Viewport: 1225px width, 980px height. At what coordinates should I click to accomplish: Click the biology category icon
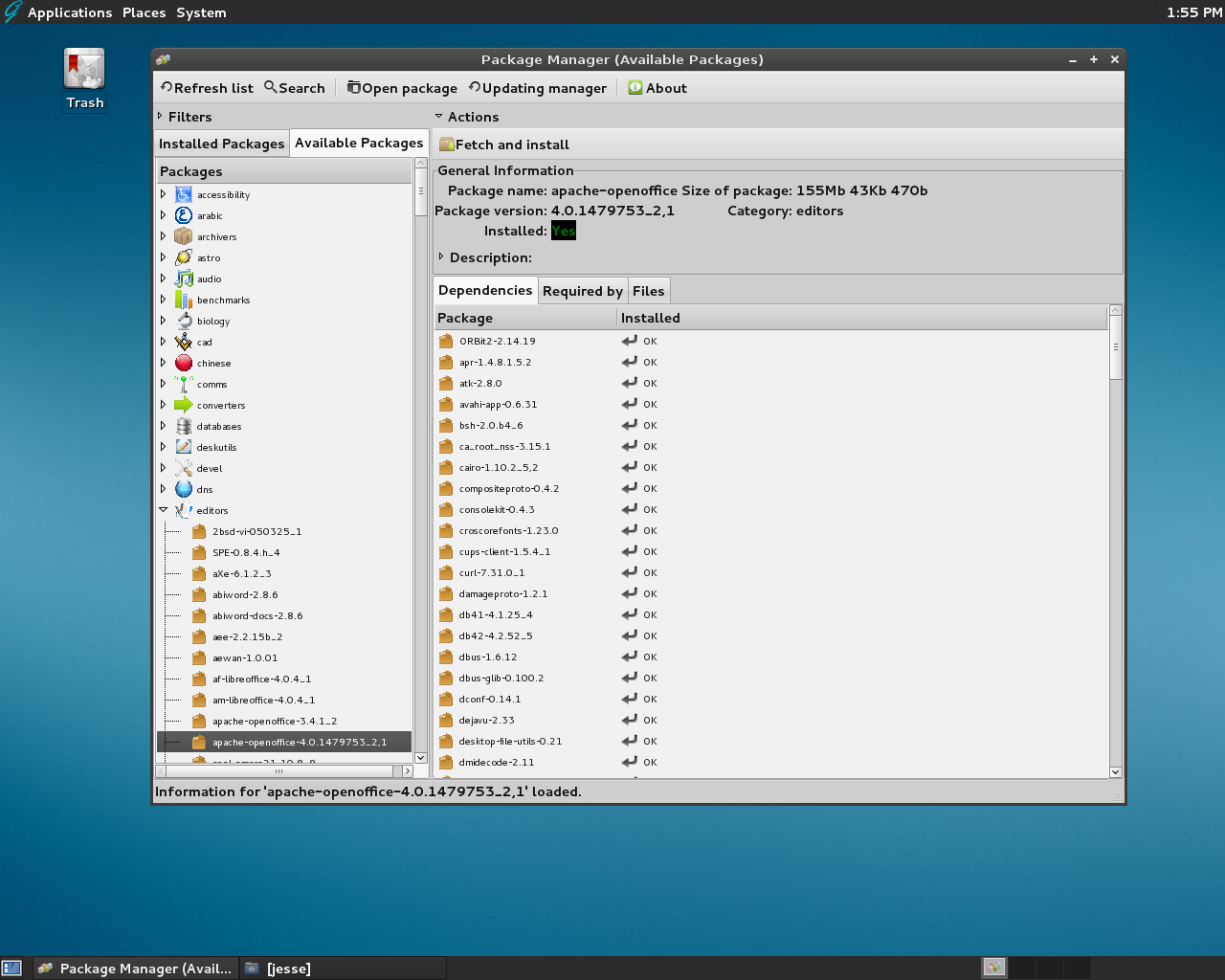click(184, 321)
